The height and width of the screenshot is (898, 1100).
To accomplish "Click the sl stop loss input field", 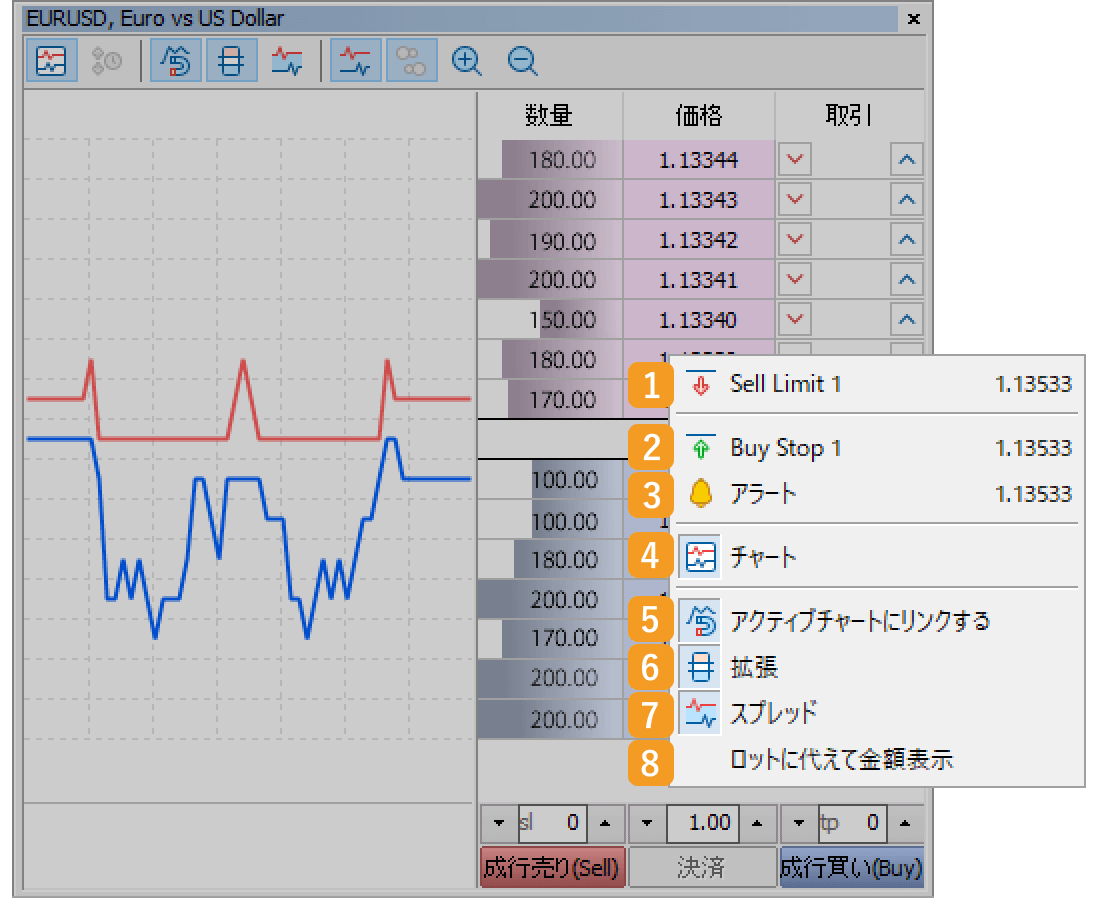I will coord(552,823).
